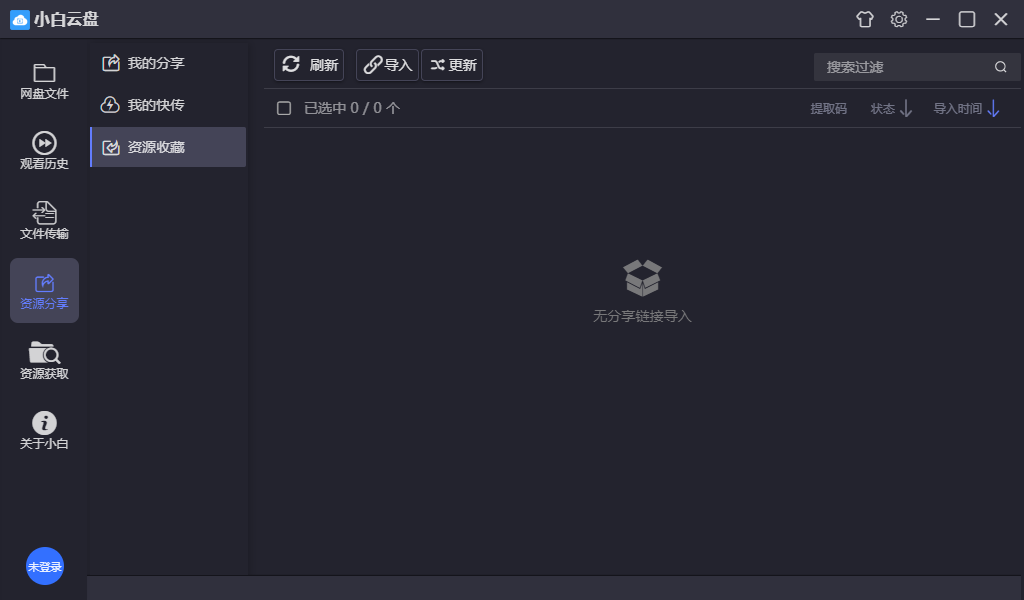Select the 资源分享 sidebar icon
The image size is (1024, 600).
(x=43, y=290)
